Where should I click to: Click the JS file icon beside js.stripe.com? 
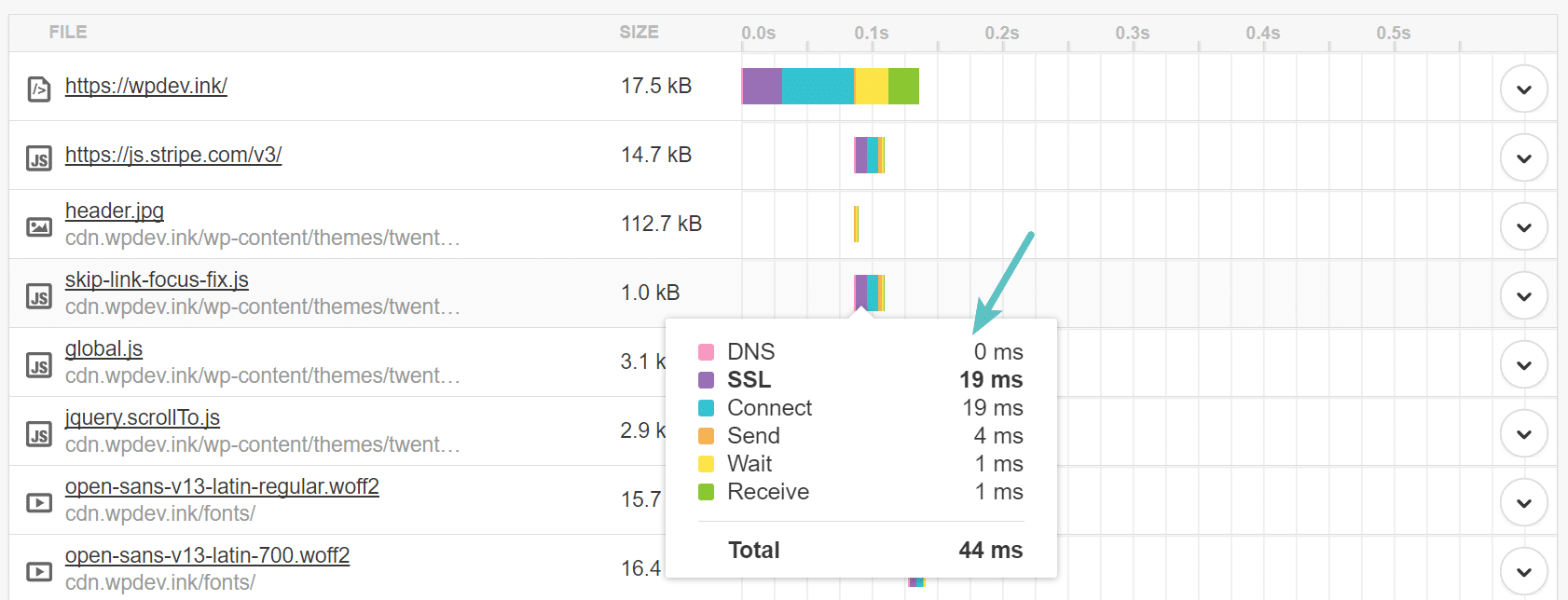(38, 157)
